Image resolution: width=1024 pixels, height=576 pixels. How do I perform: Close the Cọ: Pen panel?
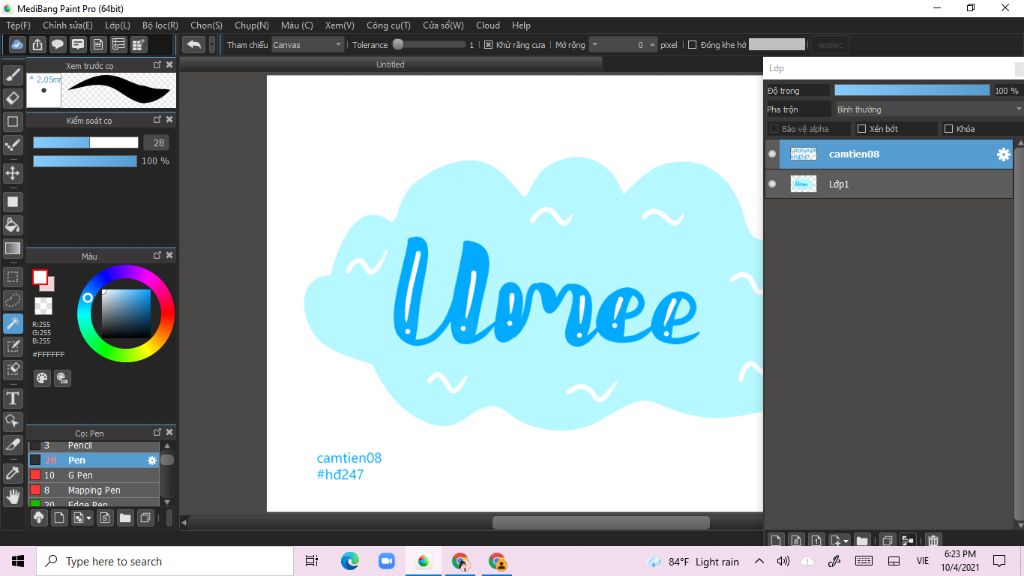click(169, 432)
